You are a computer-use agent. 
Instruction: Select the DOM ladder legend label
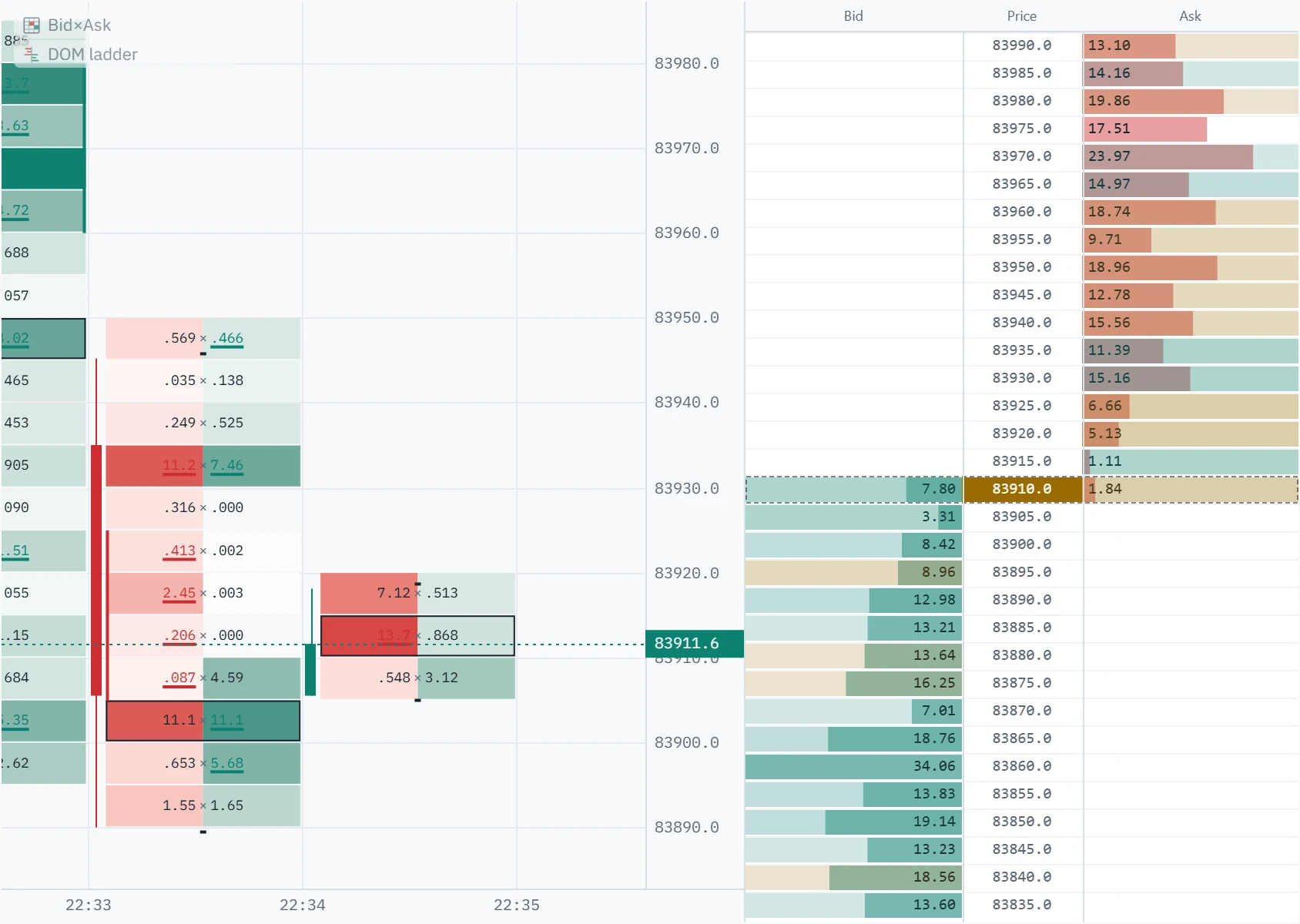coord(92,55)
